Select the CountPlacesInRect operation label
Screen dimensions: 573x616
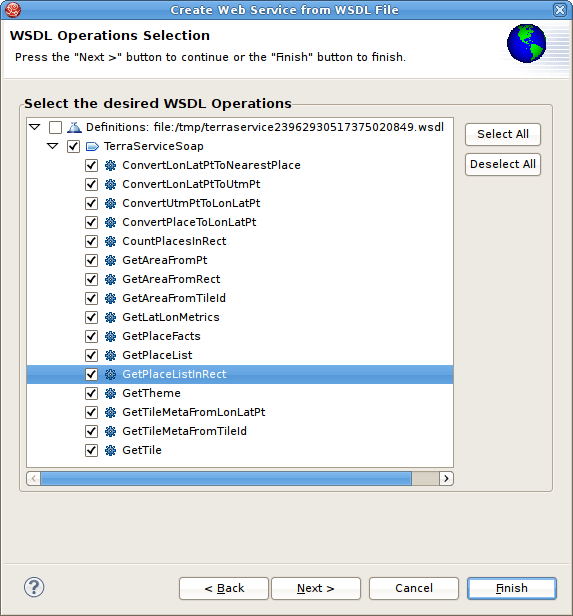[174, 241]
